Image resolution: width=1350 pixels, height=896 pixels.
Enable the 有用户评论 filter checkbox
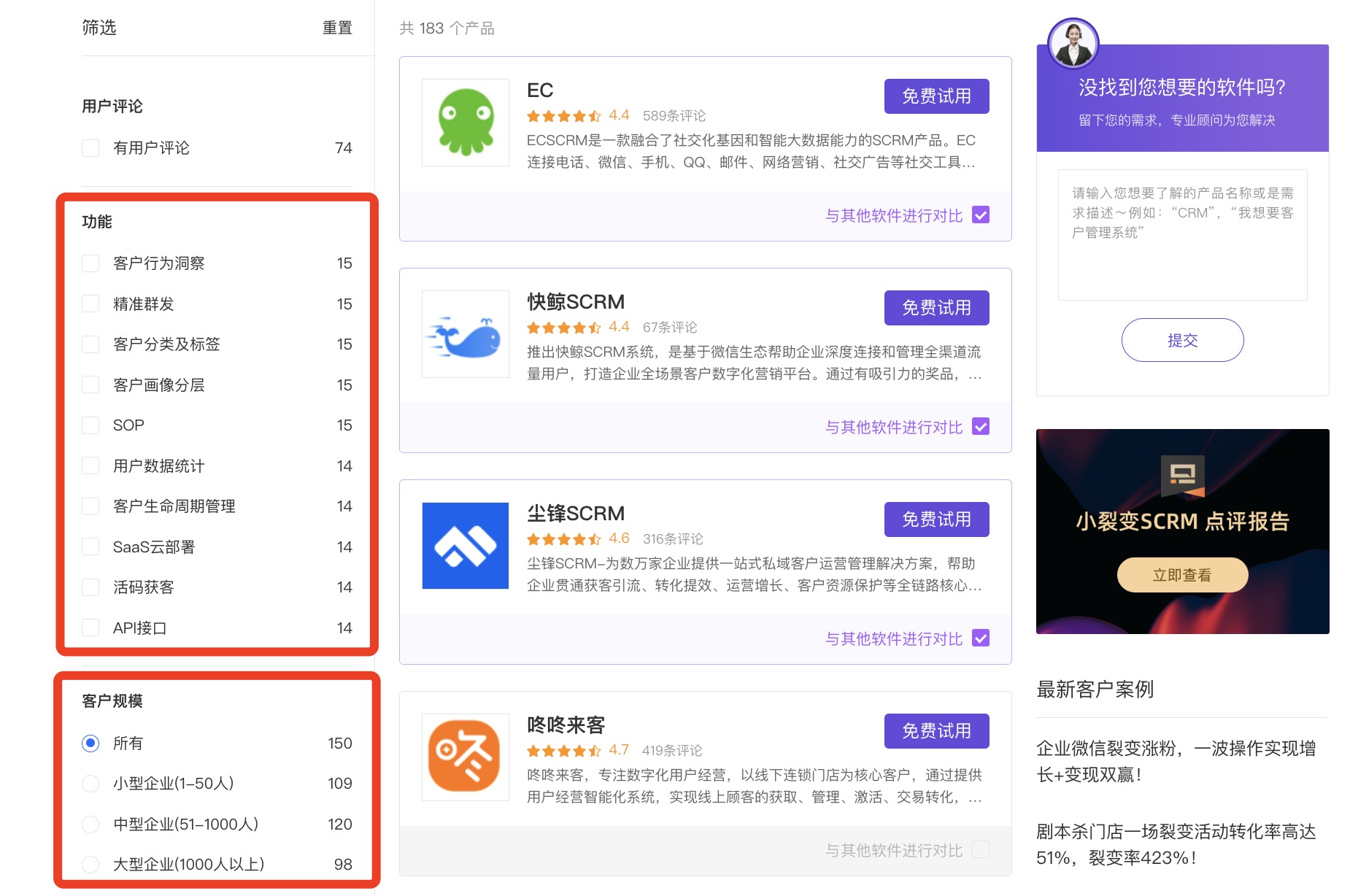pyautogui.click(x=91, y=148)
